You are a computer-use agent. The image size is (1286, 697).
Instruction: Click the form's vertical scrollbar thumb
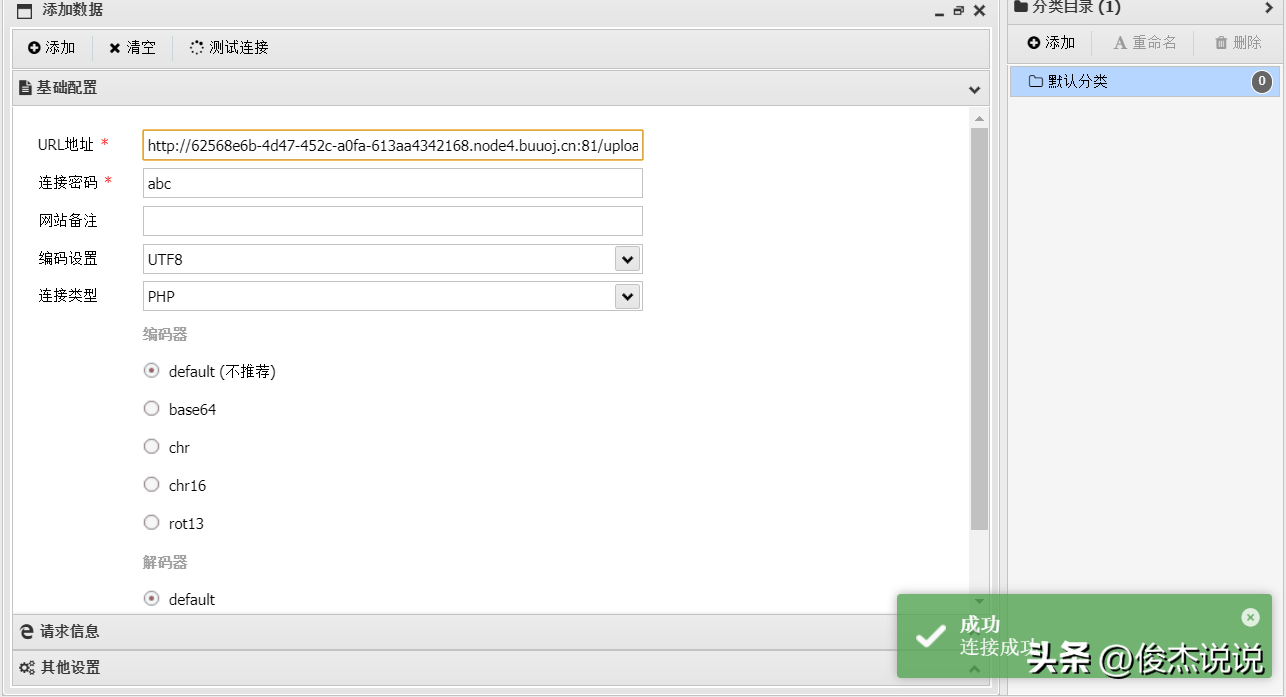pyautogui.click(x=979, y=328)
